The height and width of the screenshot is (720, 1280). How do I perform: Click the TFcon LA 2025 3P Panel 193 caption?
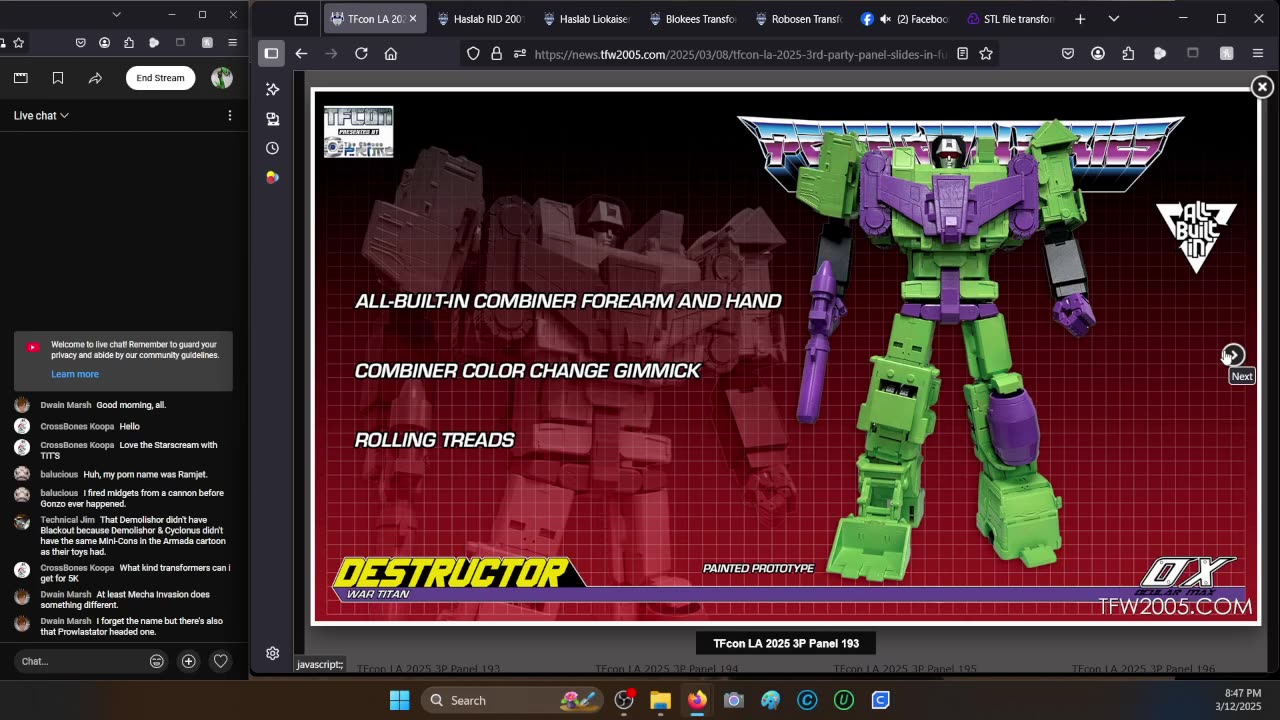pyautogui.click(x=786, y=643)
